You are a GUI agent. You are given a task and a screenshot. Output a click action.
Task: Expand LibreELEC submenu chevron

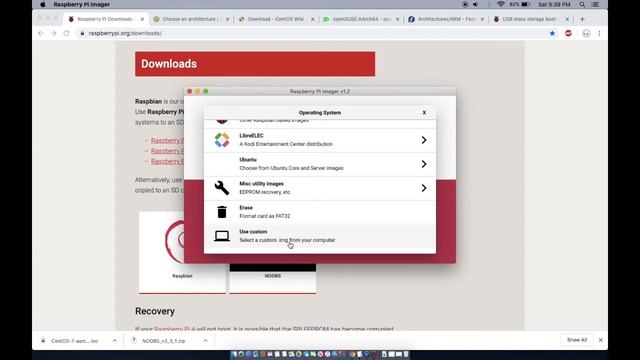424,140
